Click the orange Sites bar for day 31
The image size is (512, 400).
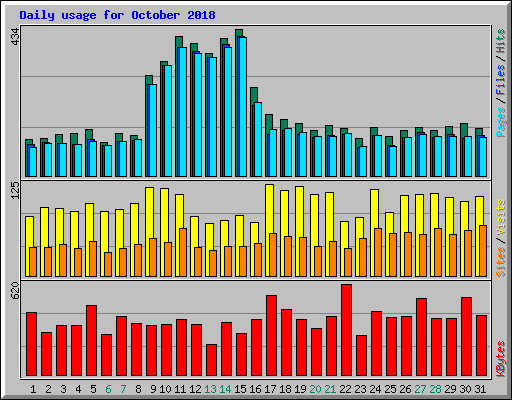tap(483, 251)
